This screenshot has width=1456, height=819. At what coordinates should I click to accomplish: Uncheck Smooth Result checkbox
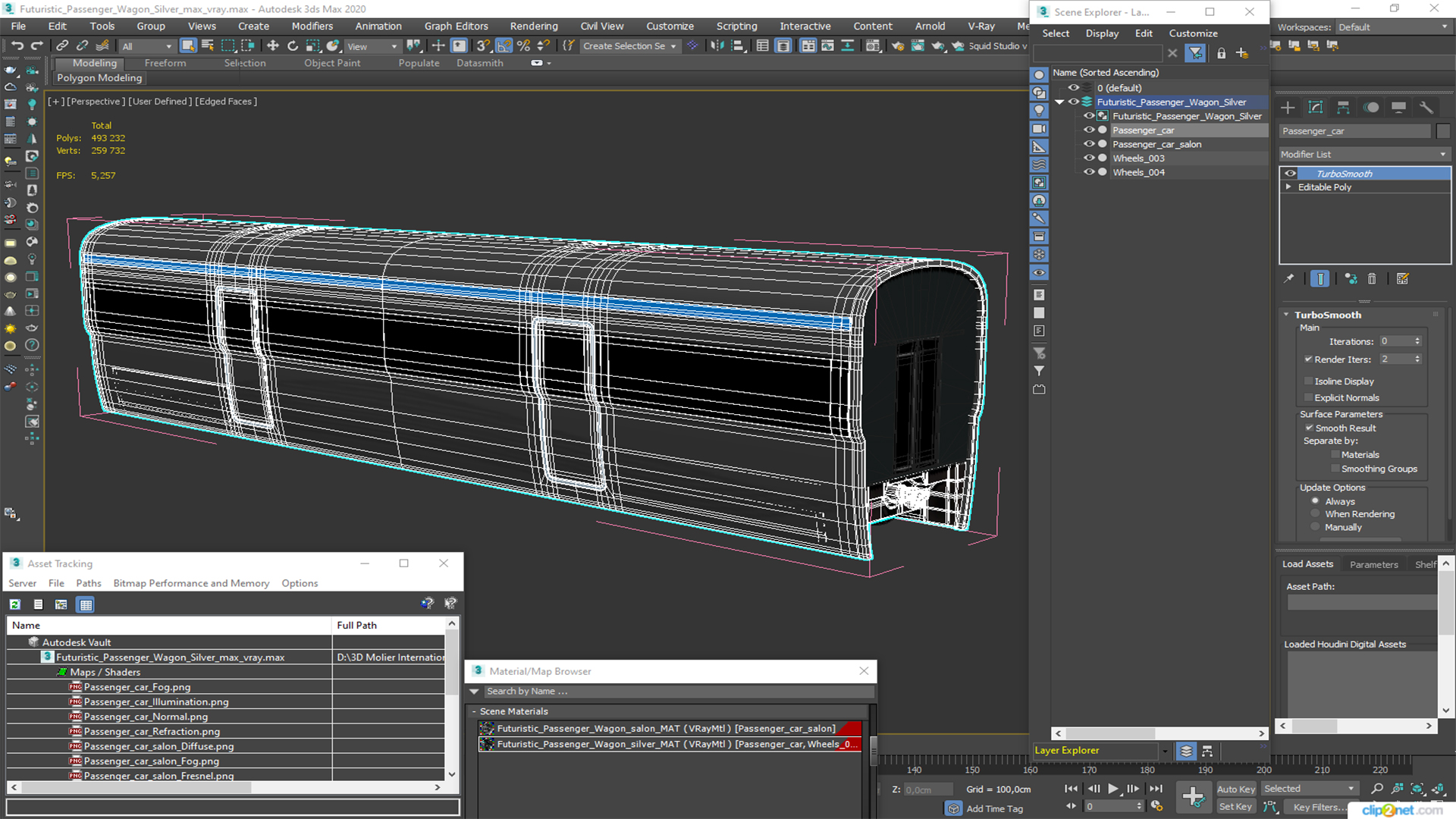(x=1309, y=428)
